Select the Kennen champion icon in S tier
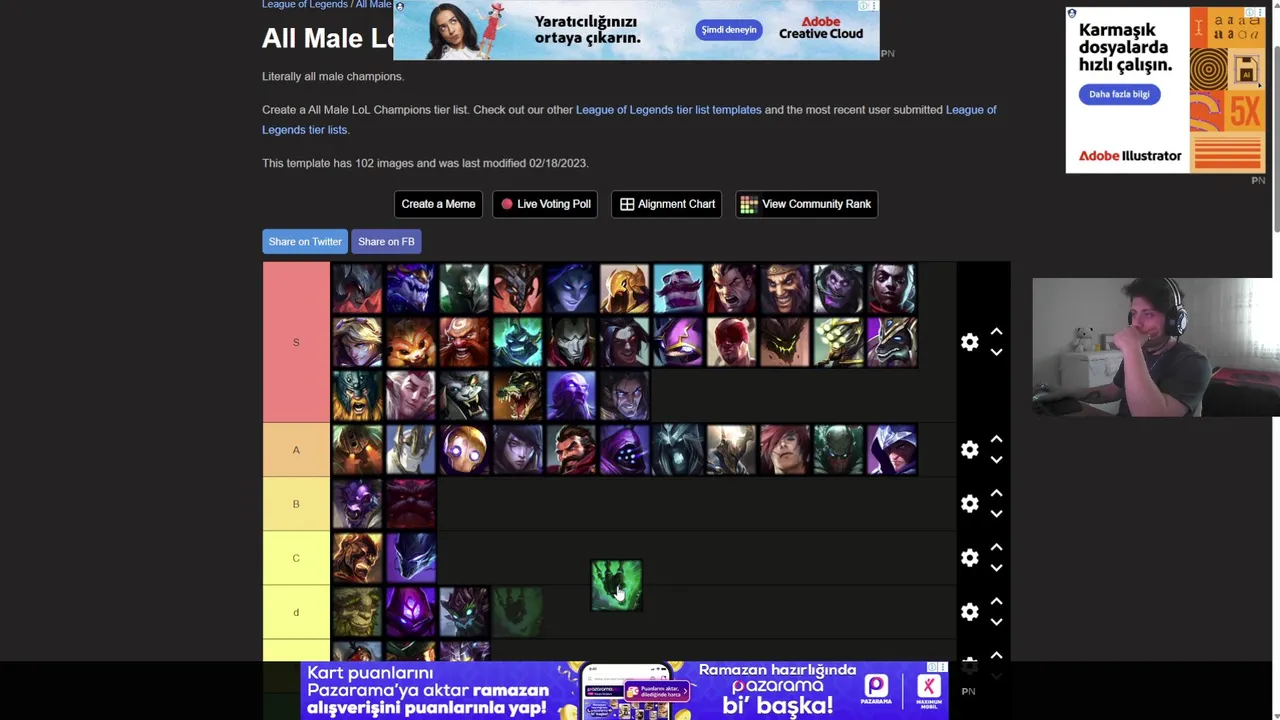Viewport: 1280px width, 720px height. 679,342
